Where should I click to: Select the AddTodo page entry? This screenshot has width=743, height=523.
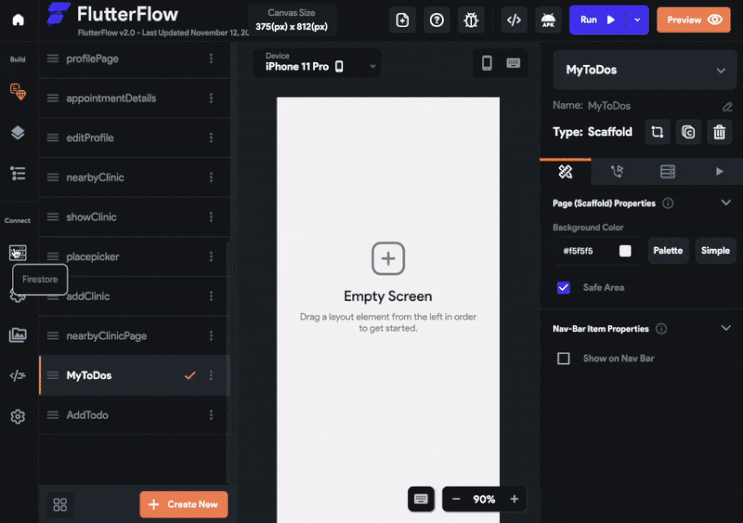(135, 415)
